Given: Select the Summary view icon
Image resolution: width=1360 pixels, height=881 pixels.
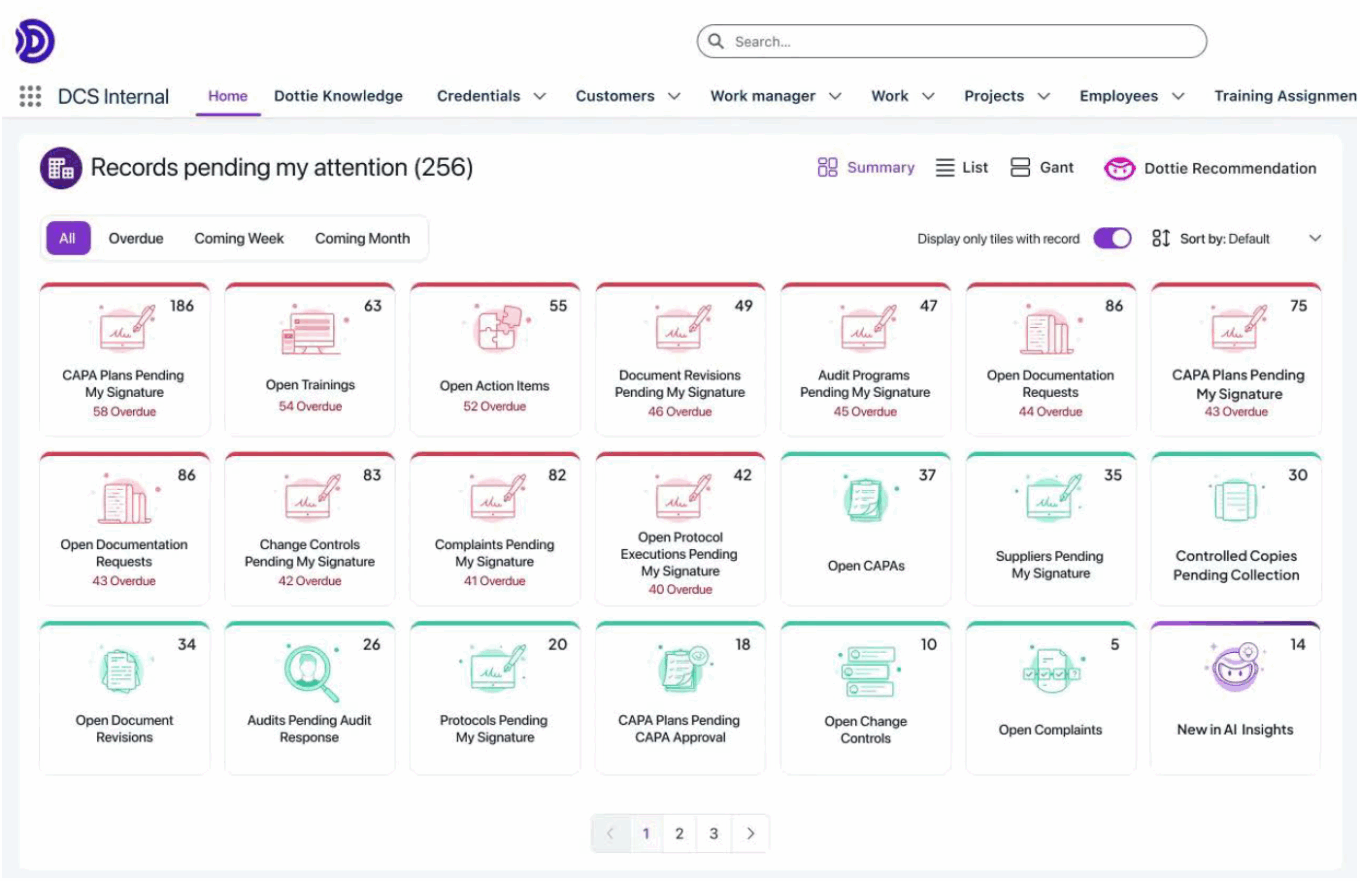Looking at the screenshot, I should point(828,167).
